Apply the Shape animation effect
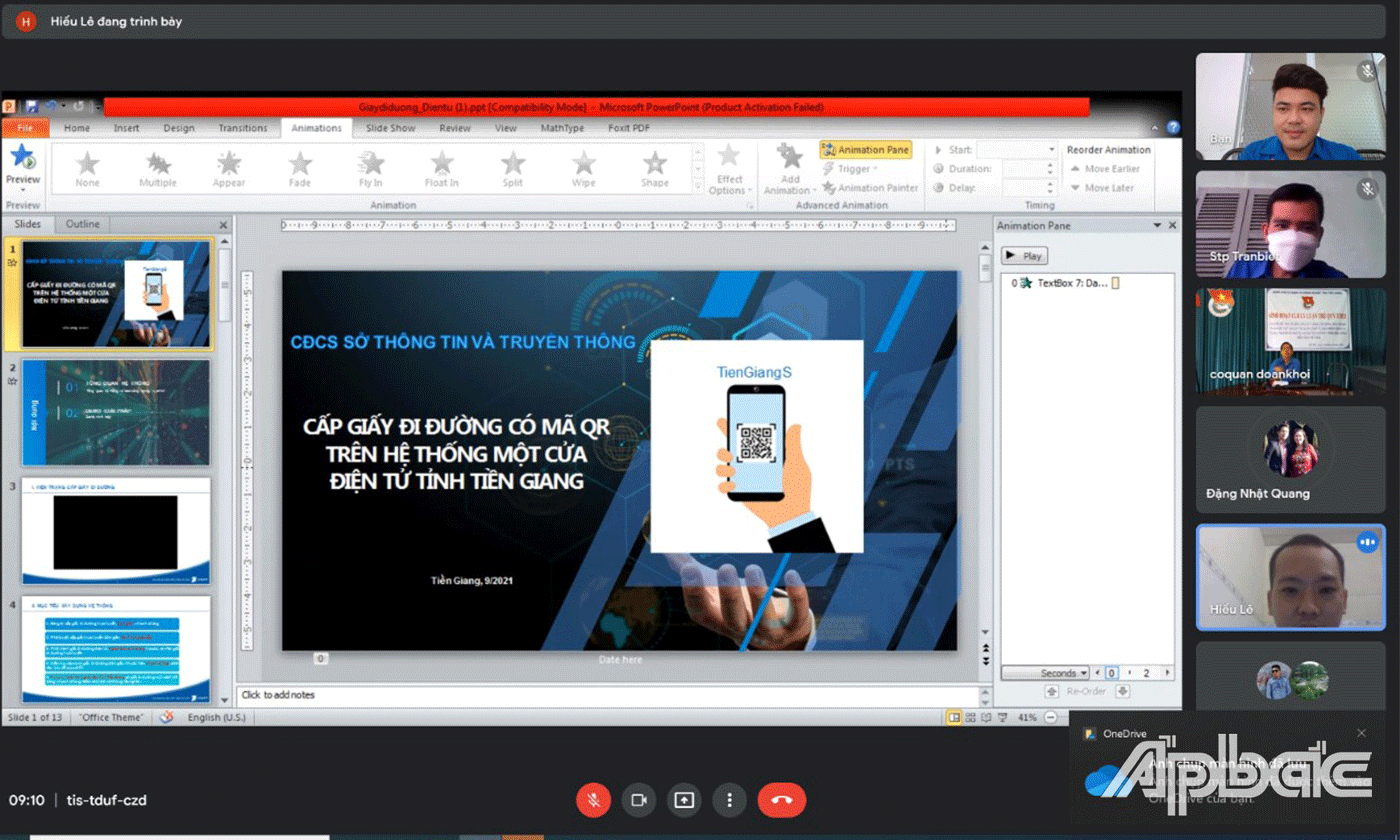The width and height of the screenshot is (1400, 840). point(655,169)
